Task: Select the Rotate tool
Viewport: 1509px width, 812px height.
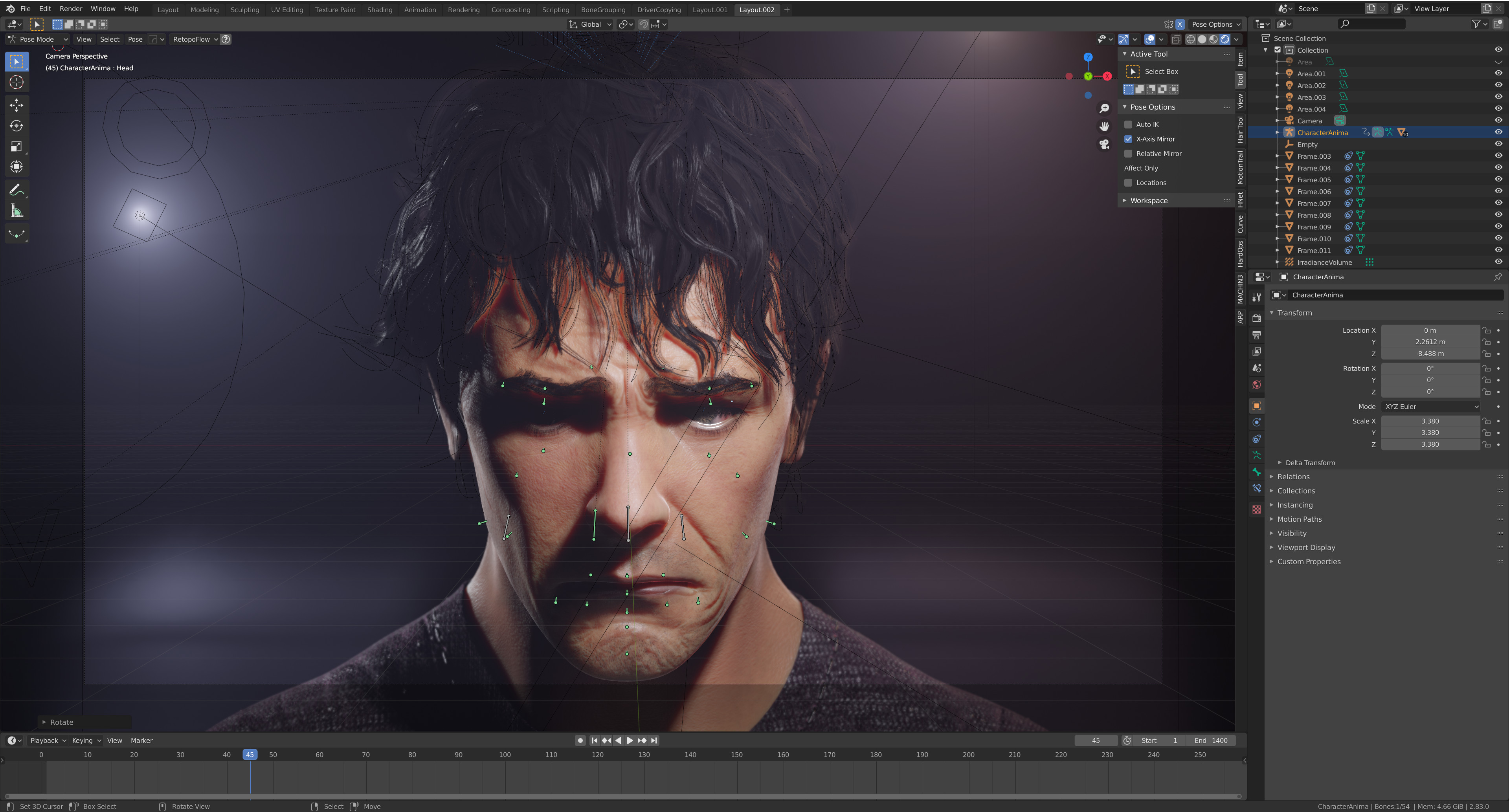Action: tap(17, 125)
